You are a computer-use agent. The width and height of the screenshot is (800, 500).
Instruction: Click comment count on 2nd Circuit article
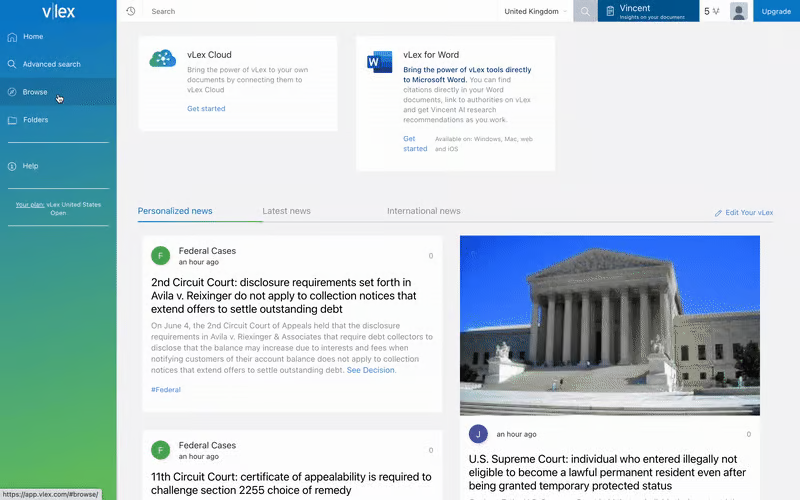(x=431, y=256)
